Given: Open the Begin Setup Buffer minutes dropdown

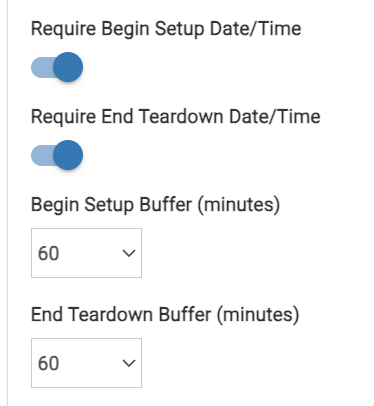Looking at the screenshot, I should [x=86, y=253].
